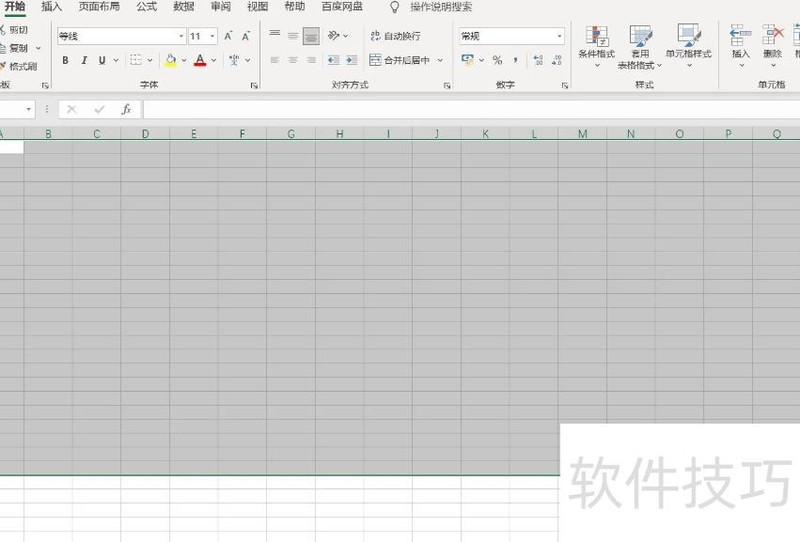Open font color dropdown arrow

tap(214, 60)
